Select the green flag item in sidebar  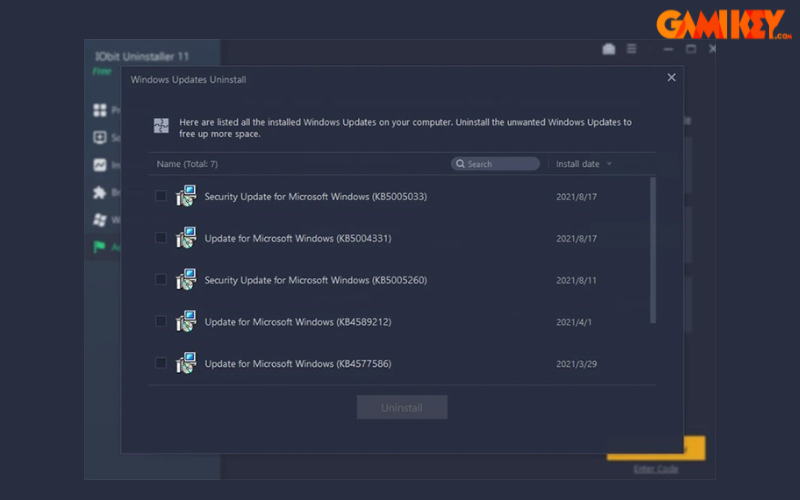click(x=100, y=246)
